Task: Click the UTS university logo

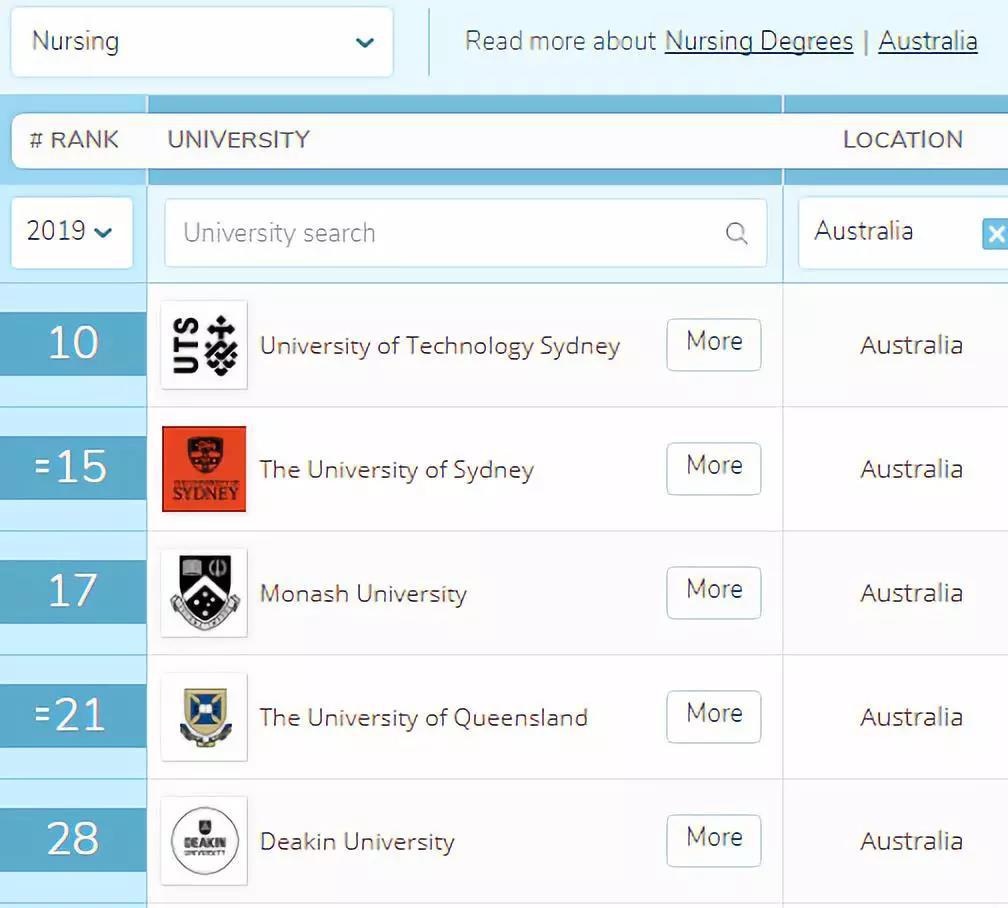Action: (204, 345)
